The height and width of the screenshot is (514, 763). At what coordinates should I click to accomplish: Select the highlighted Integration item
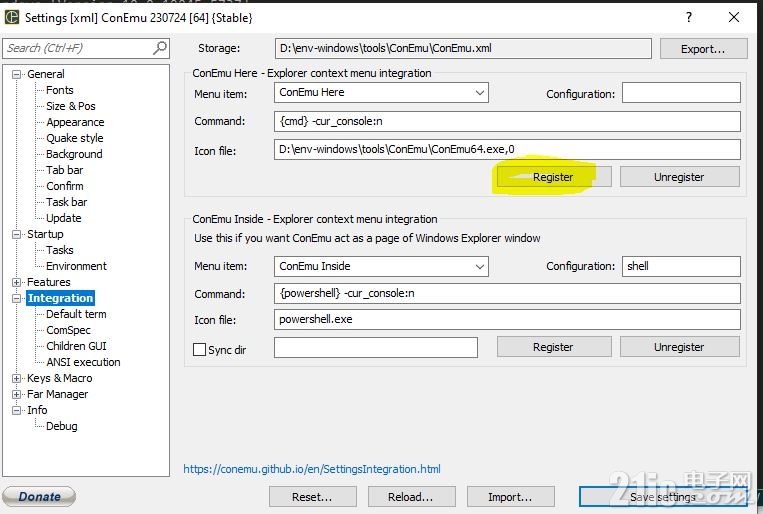click(x=60, y=298)
